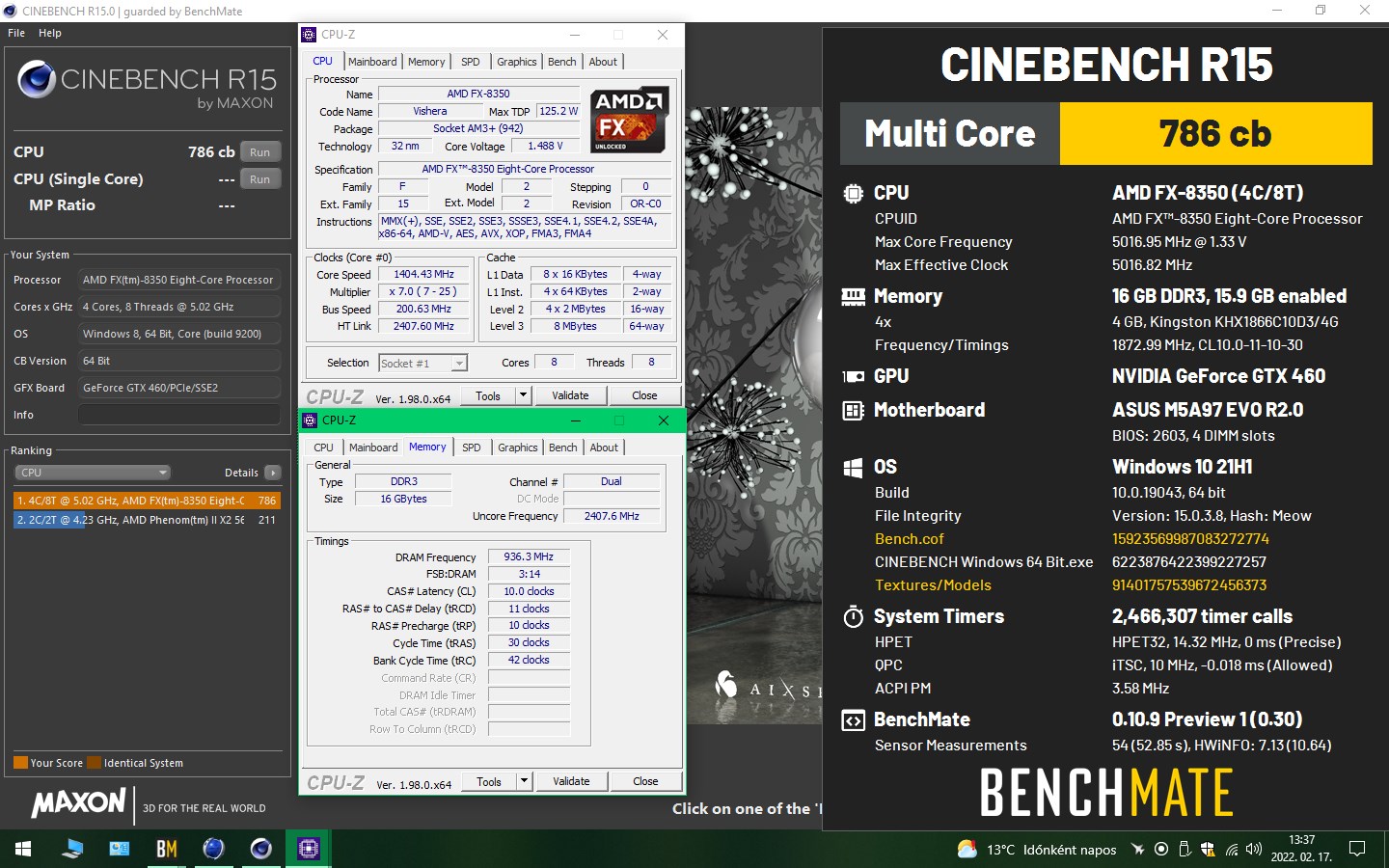This screenshot has height=868, width=1389.
Task: Open the desktop app icon beside Start
Action: click(72, 849)
